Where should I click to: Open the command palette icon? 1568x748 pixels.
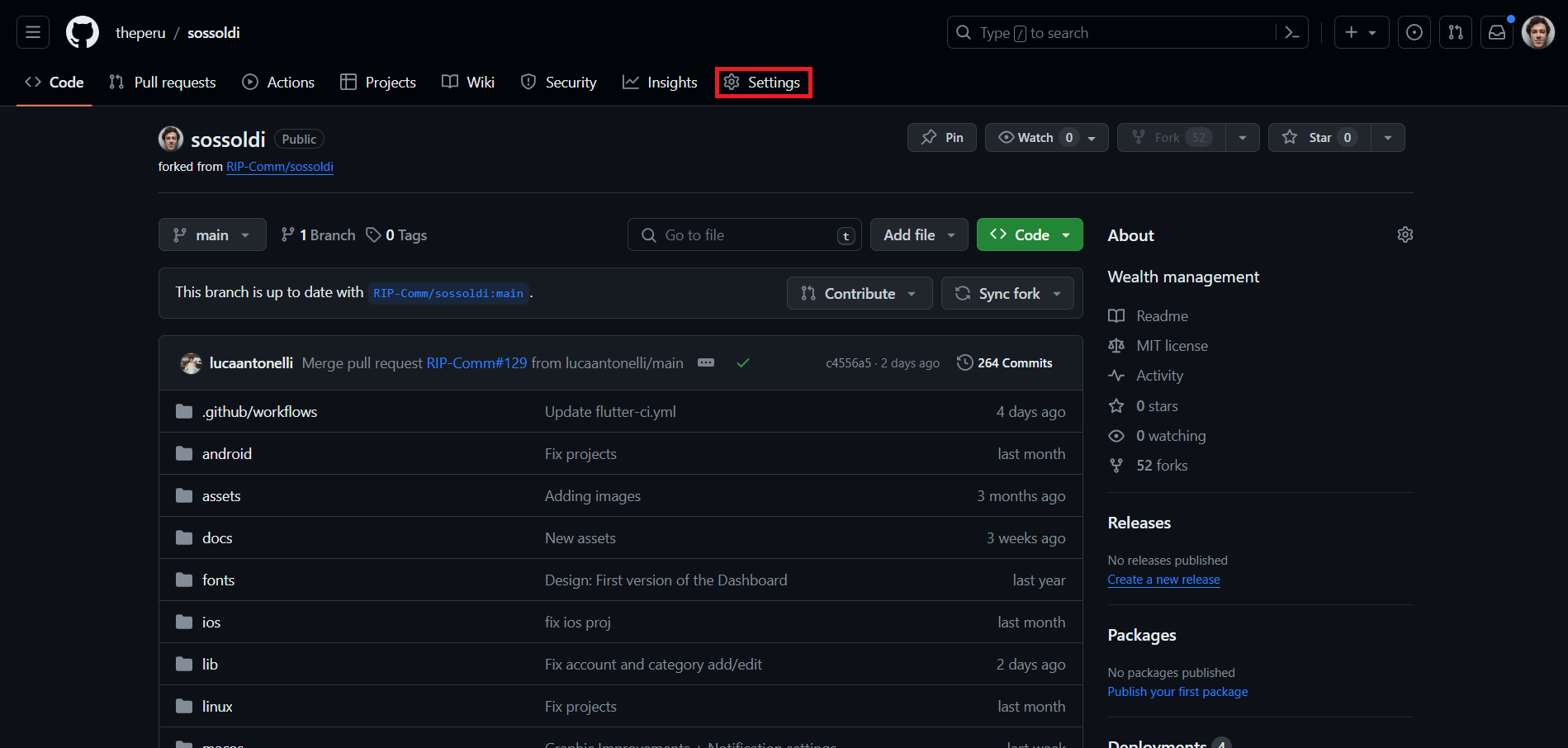(1292, 32)
